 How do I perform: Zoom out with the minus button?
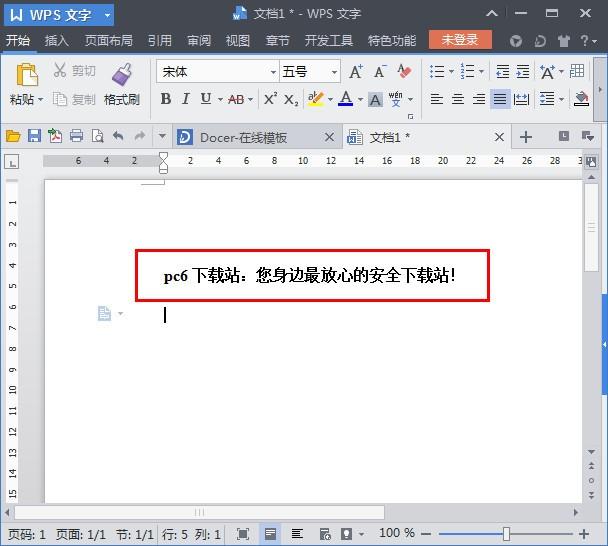coord(426,534)
